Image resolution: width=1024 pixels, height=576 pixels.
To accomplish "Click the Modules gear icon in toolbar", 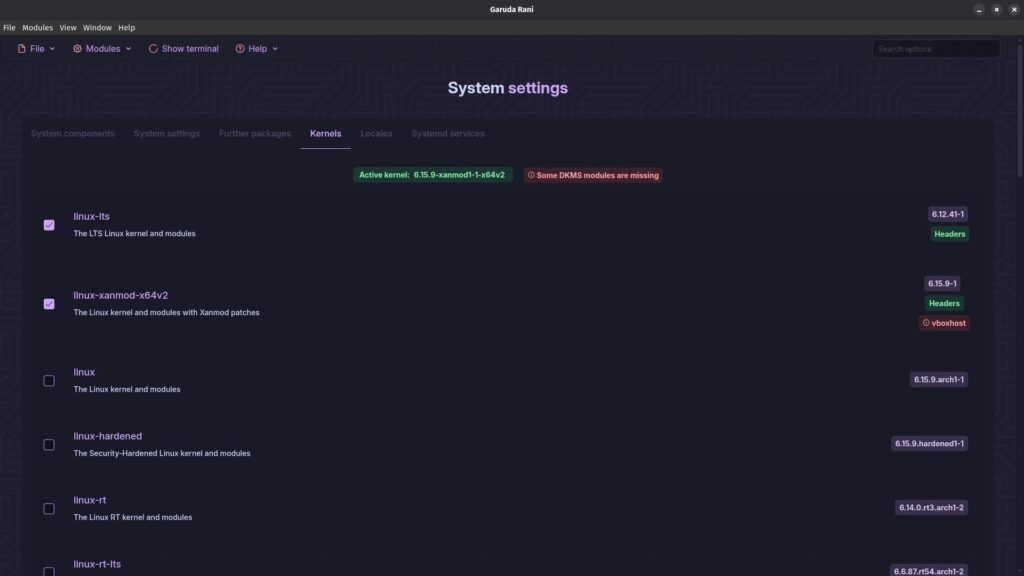I will (x=77, y=49).
